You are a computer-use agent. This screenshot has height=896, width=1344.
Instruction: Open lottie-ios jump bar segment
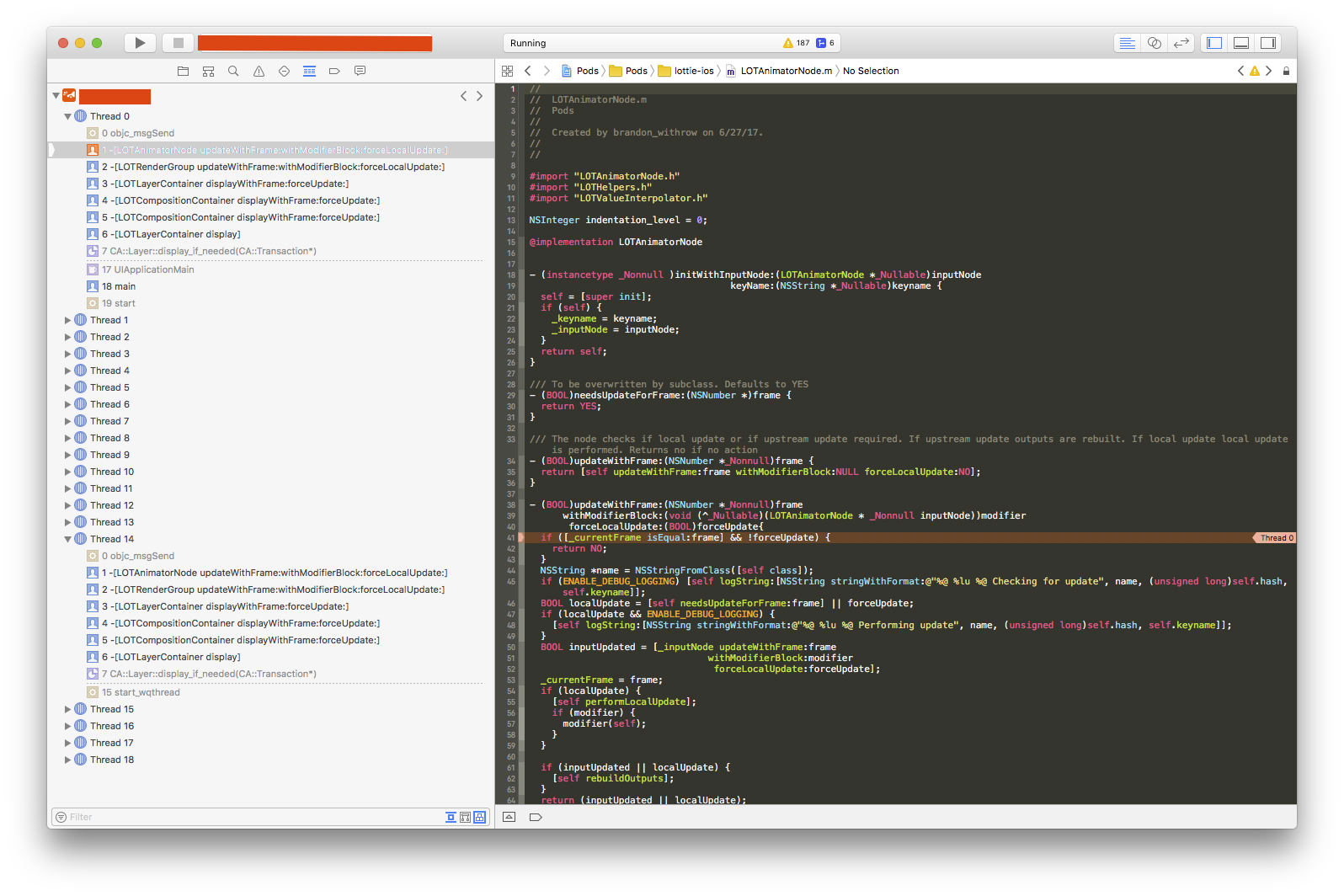[686, 72]
